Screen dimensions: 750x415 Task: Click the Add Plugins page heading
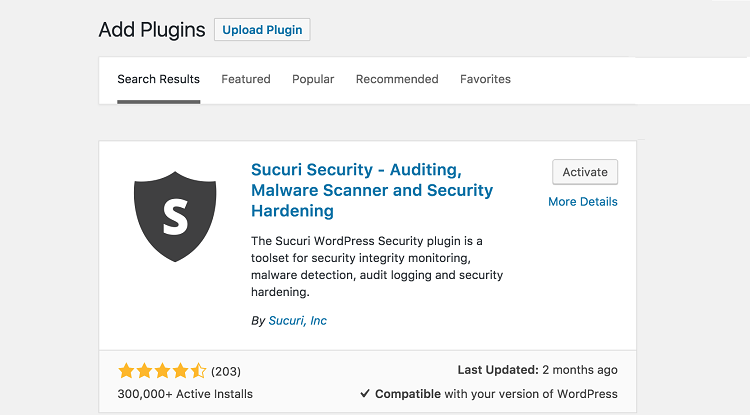coord(152,30)
